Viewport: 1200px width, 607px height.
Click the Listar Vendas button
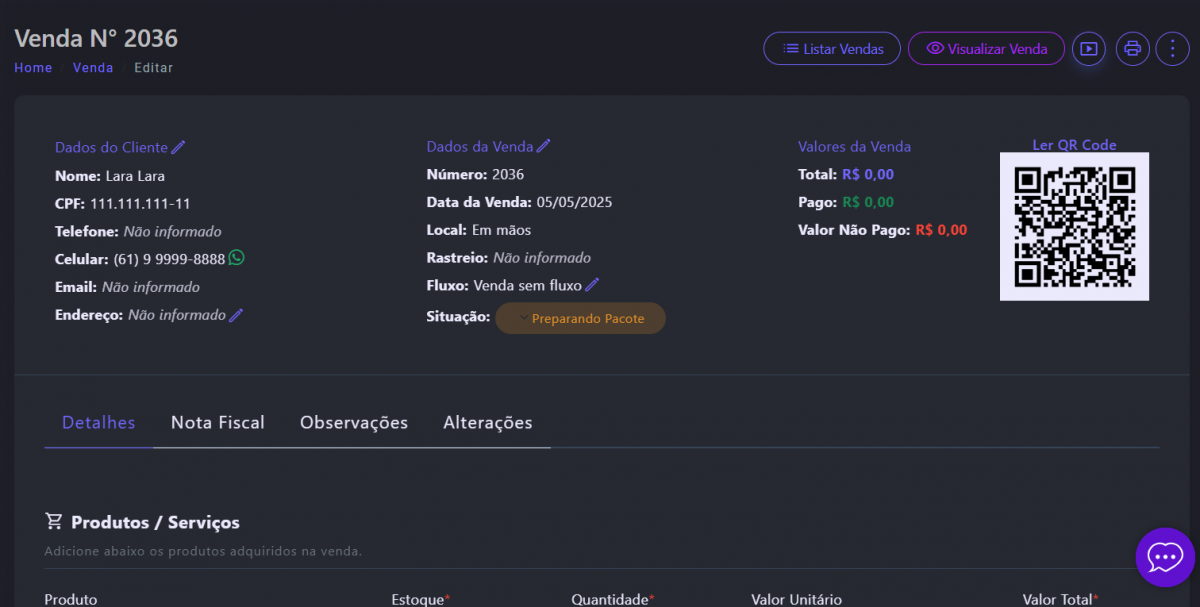[832, 48]
